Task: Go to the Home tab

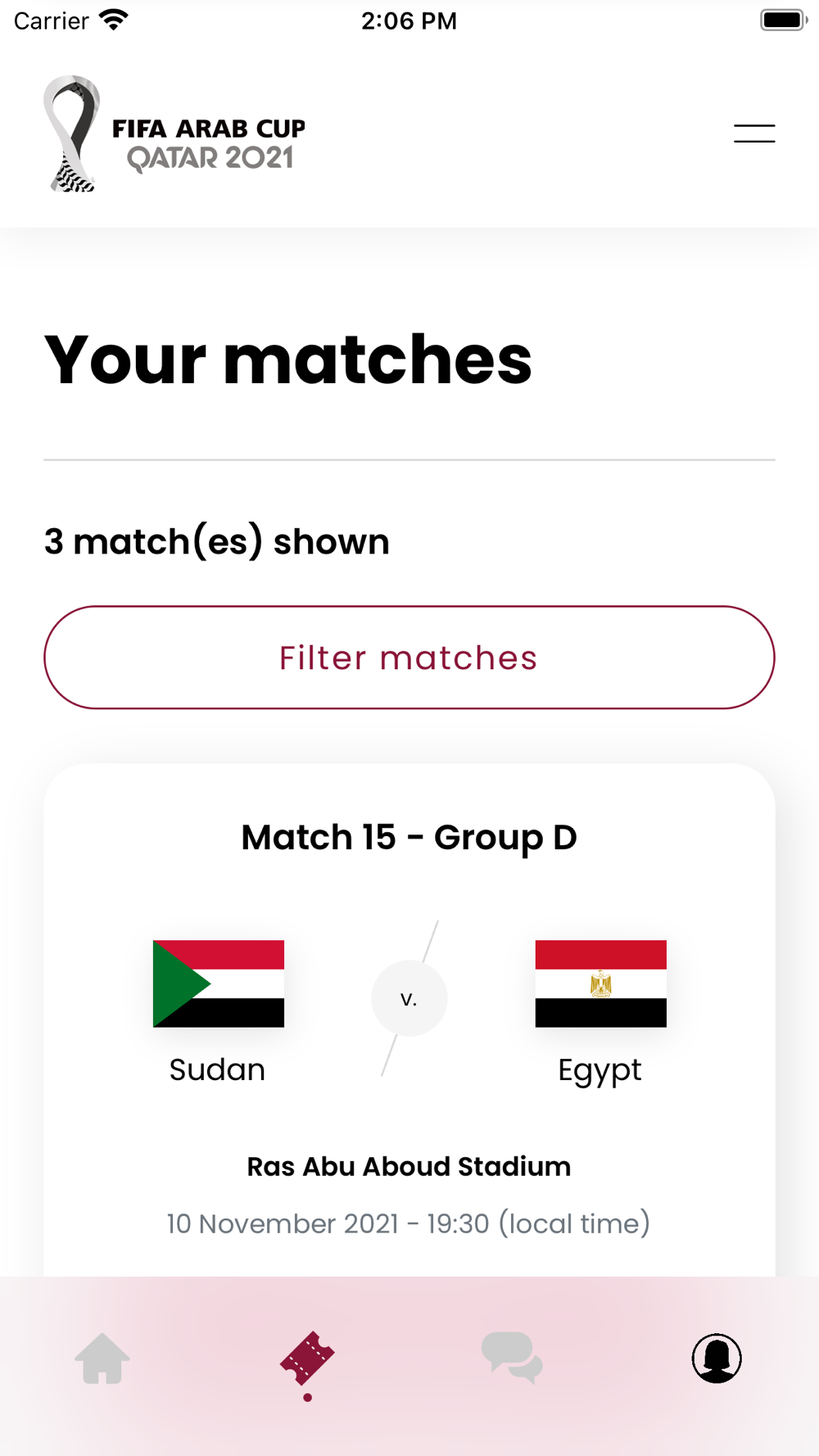Action: click(102, 1359)
